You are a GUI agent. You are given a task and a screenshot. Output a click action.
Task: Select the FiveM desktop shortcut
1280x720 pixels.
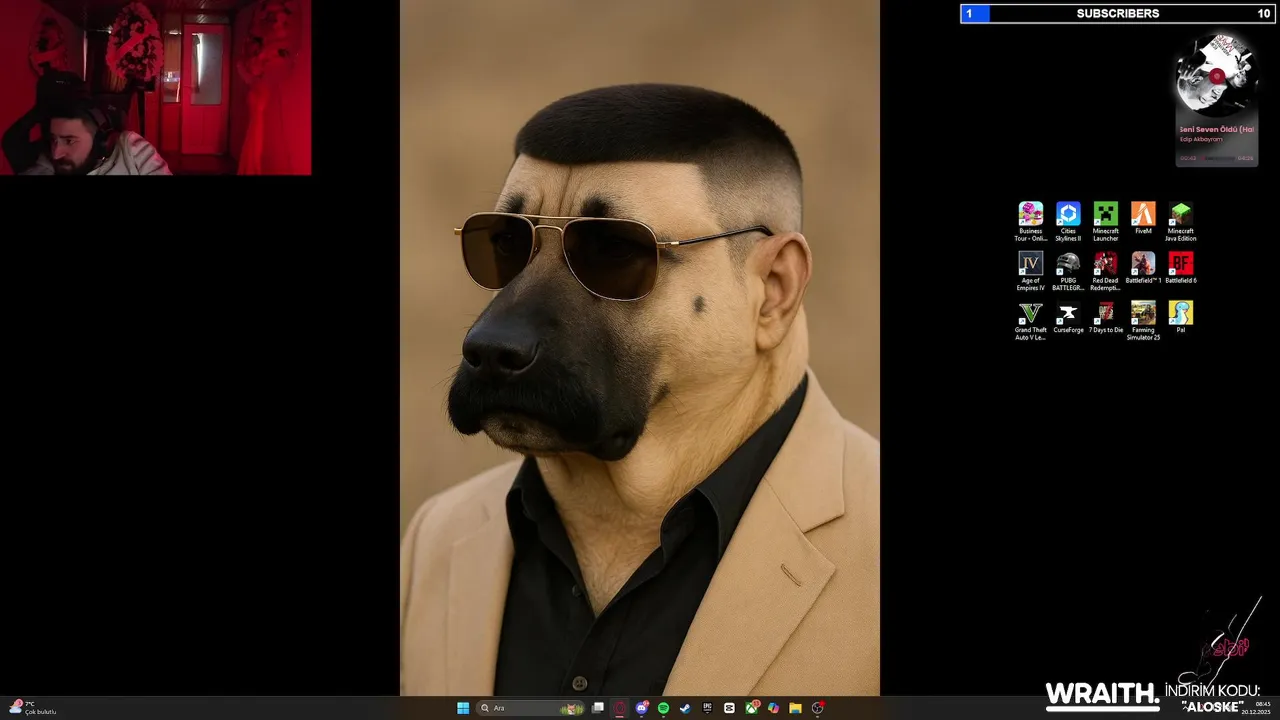[x=1143, y=218]
